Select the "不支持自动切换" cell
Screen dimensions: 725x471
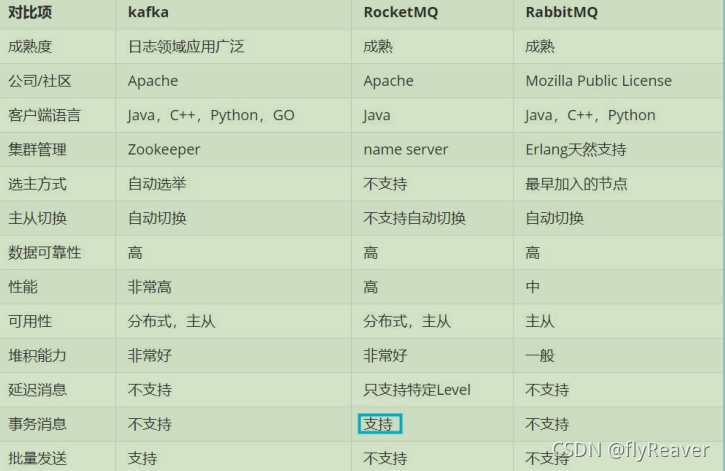tap(414, 218)
